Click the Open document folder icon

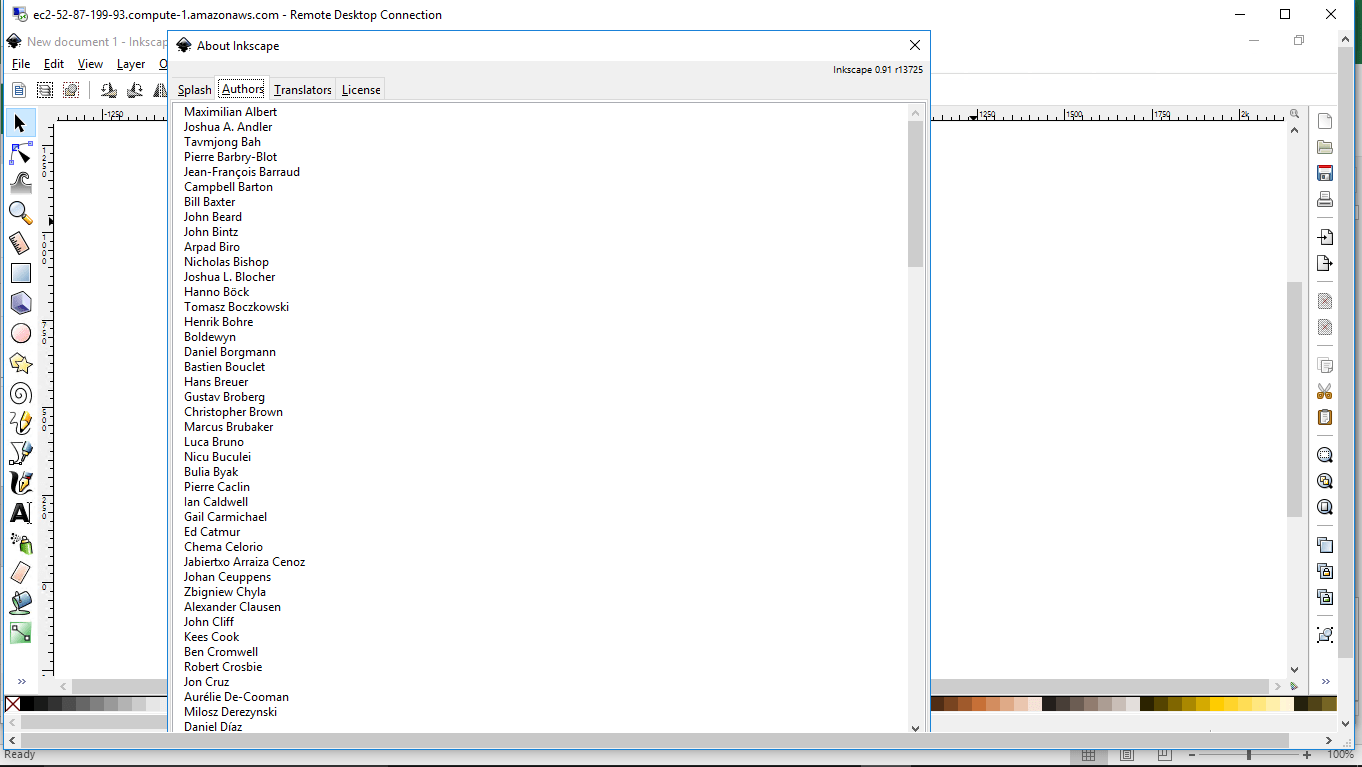coord(1325,147)
